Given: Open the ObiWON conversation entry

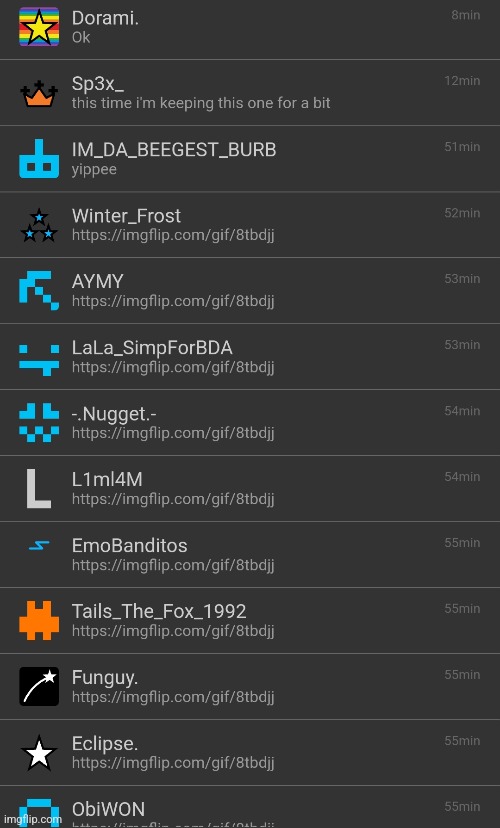Looking at the screenshot, I should [250, 807].
